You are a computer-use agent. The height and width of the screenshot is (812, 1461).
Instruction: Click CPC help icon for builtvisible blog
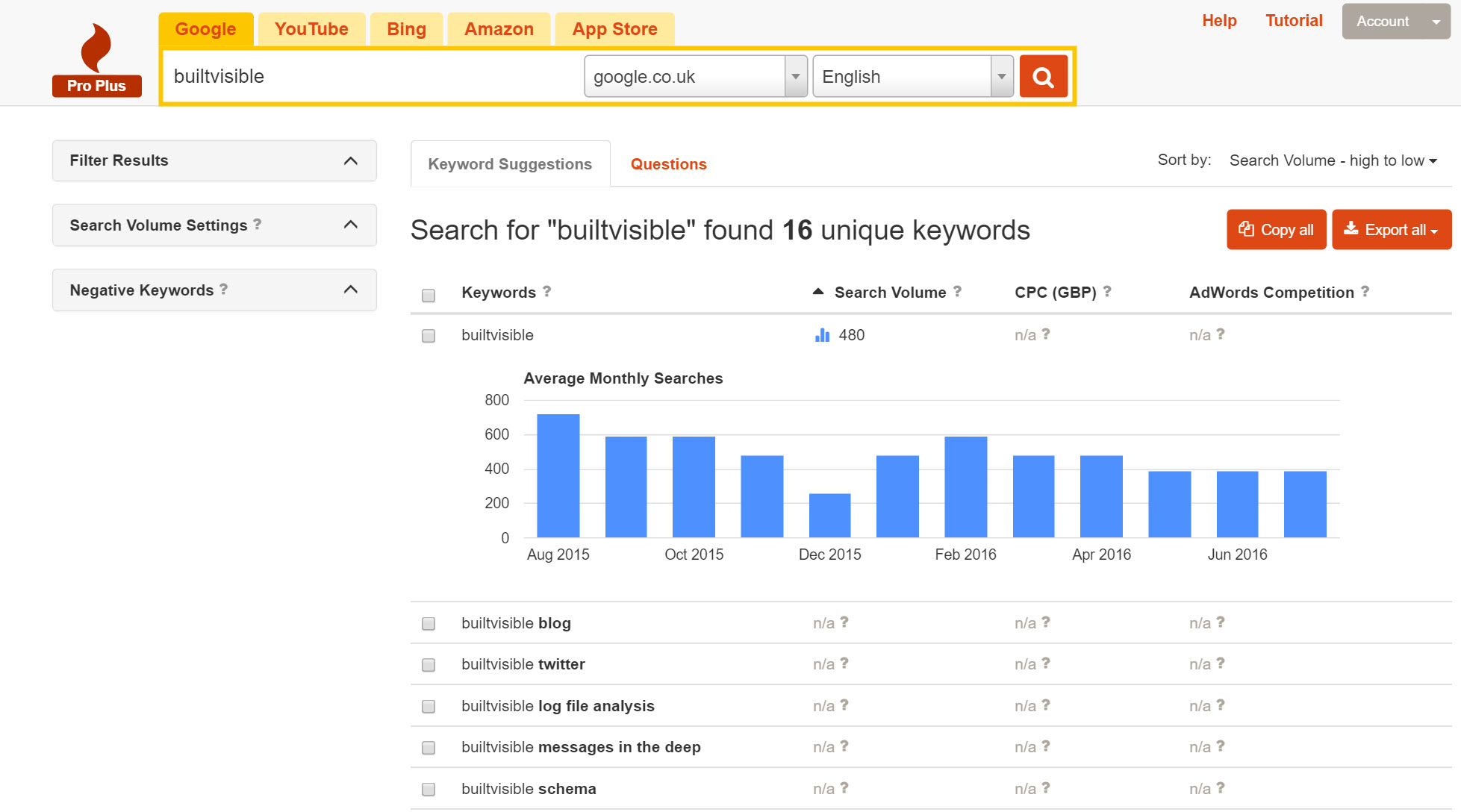(x=1046, y=622)
